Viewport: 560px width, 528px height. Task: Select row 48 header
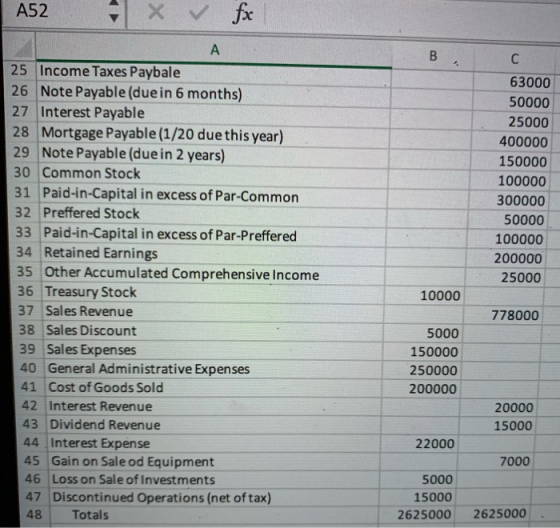(35, 514)
